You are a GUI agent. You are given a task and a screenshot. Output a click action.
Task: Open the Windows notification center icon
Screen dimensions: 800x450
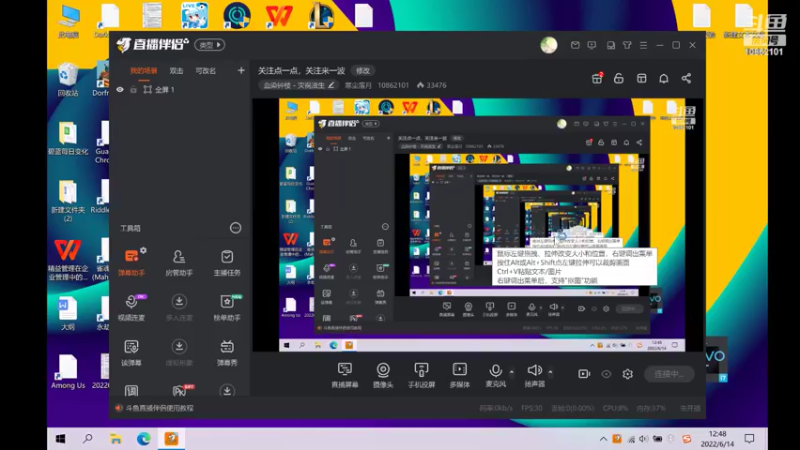click(749, 439)
